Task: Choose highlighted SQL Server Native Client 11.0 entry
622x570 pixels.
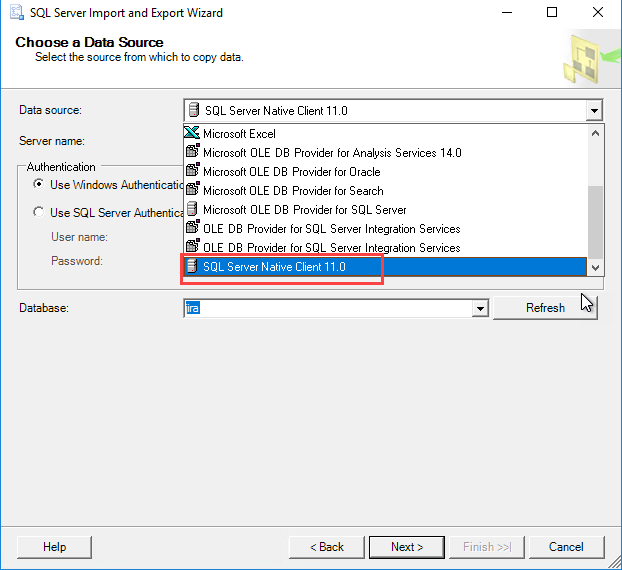Action: tap(385, 267)
